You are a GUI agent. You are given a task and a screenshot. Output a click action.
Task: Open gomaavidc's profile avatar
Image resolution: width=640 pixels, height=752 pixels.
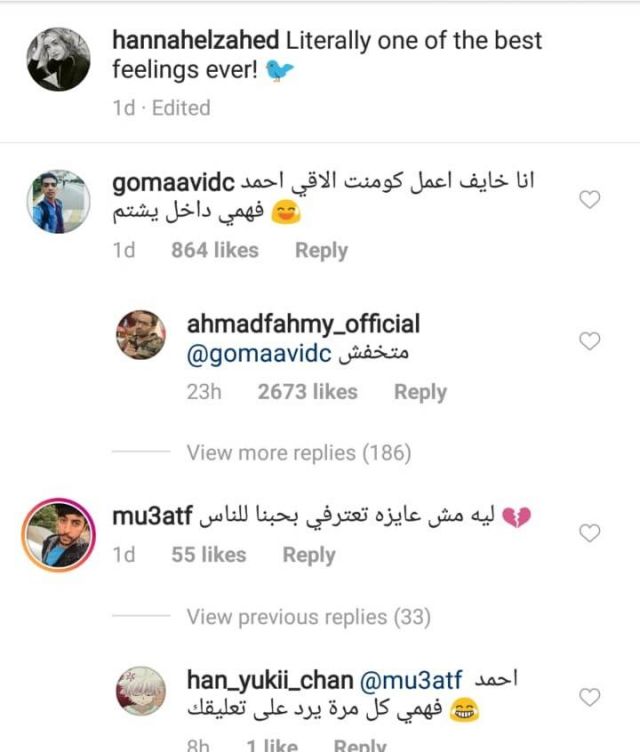[56, 201]
